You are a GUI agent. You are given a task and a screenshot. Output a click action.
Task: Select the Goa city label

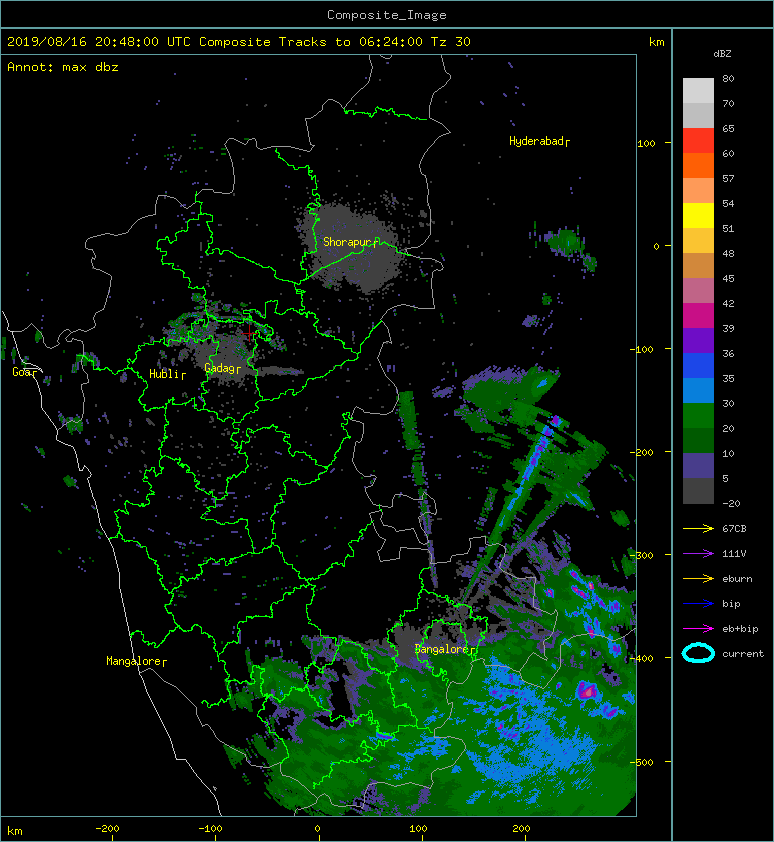coord(25,372)
